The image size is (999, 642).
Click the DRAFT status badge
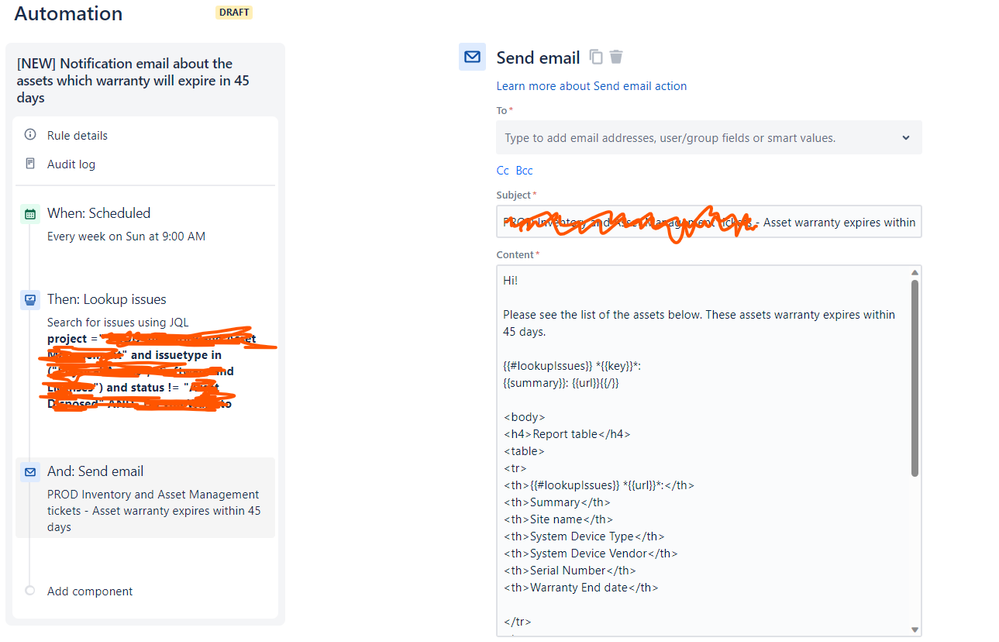point(234,12)
